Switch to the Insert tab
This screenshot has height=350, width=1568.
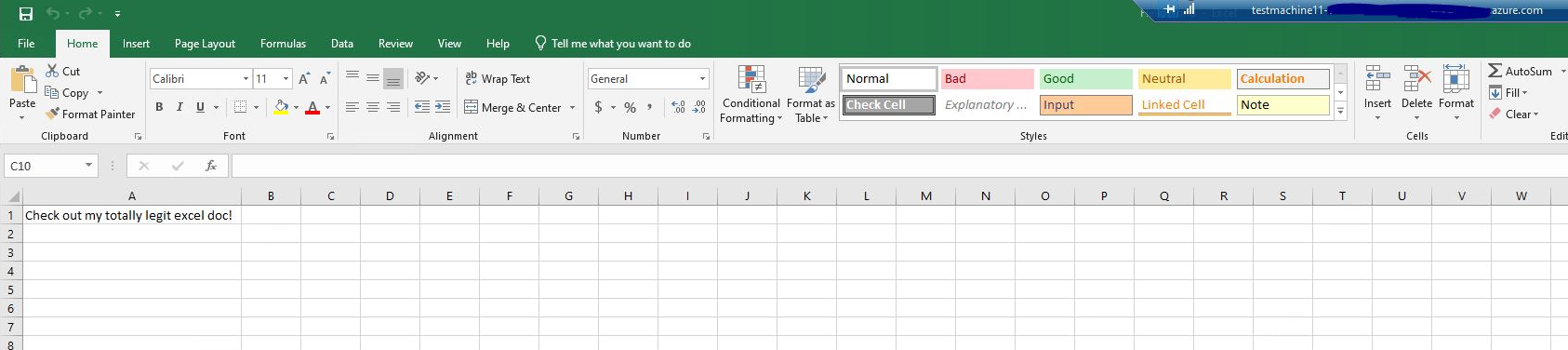point(136,44)
